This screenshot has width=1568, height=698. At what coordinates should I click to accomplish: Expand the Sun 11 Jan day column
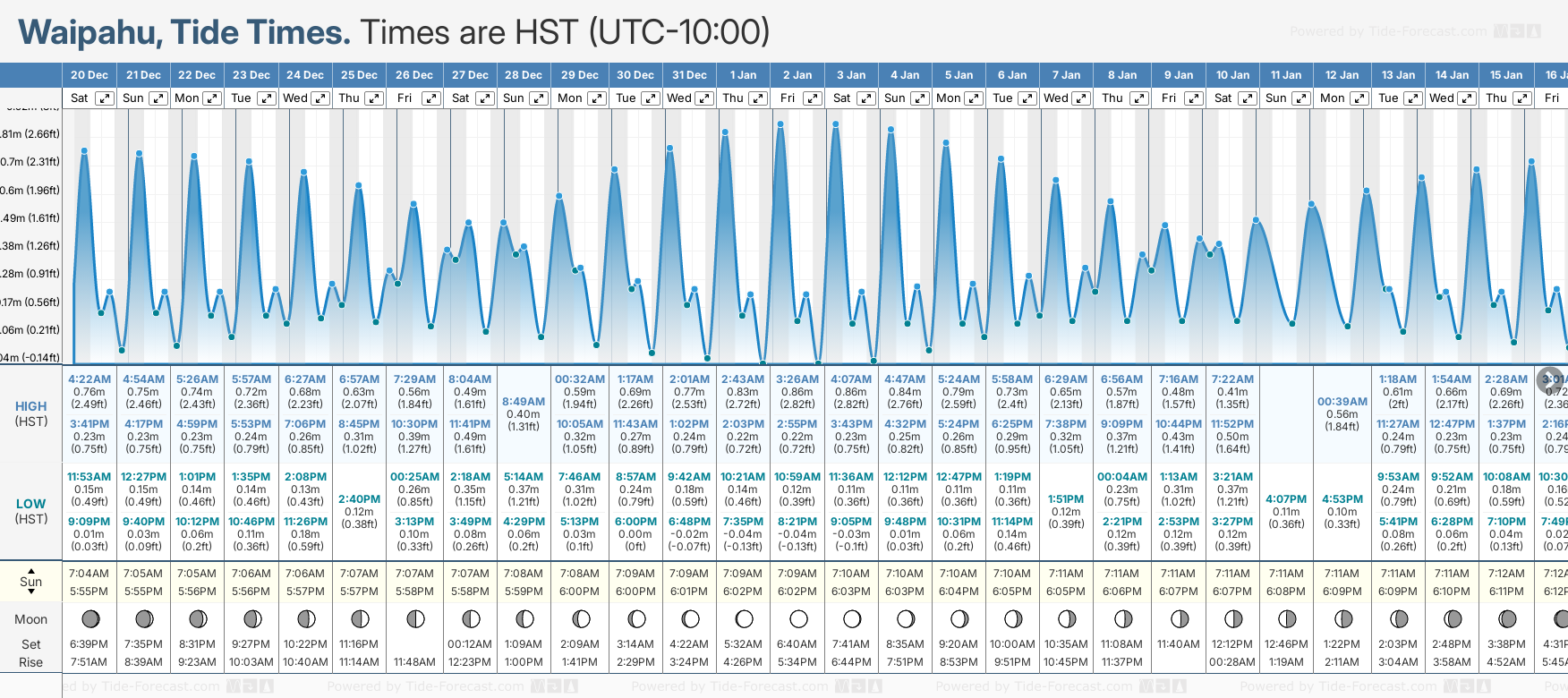click(1301, 98)
